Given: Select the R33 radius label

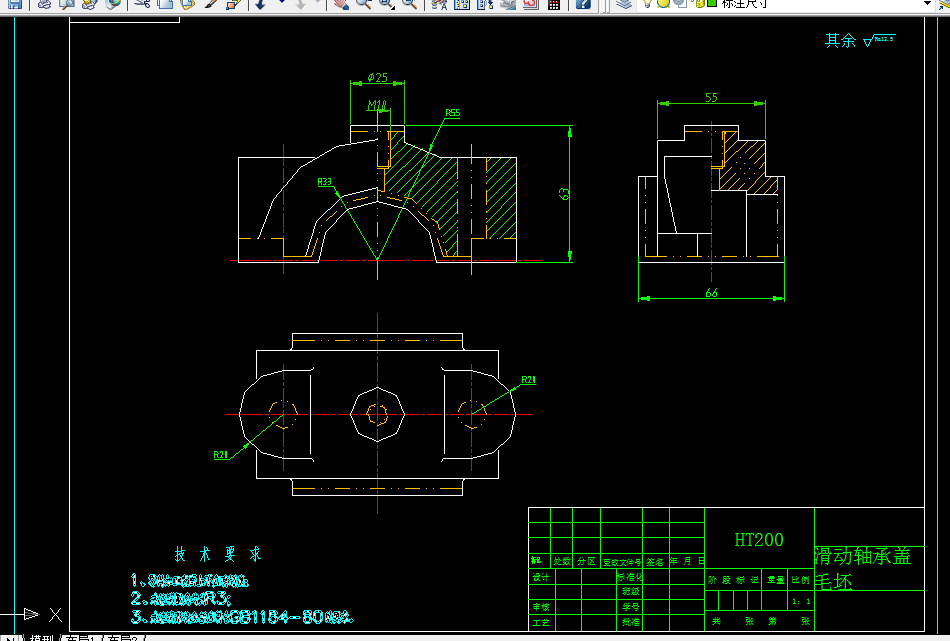Looking at the screenshot, I should (x=325, y=182).
